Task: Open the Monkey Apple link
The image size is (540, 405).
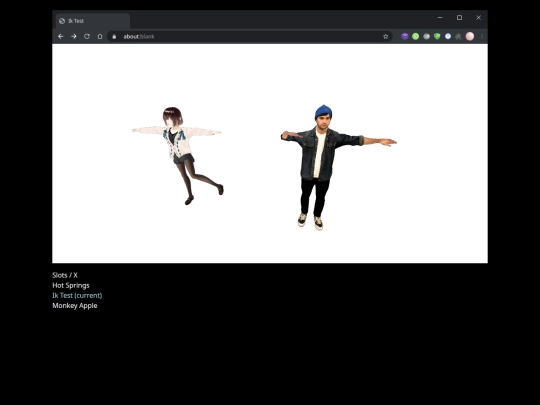Action: pyautogui.click(x=75, y=305)
